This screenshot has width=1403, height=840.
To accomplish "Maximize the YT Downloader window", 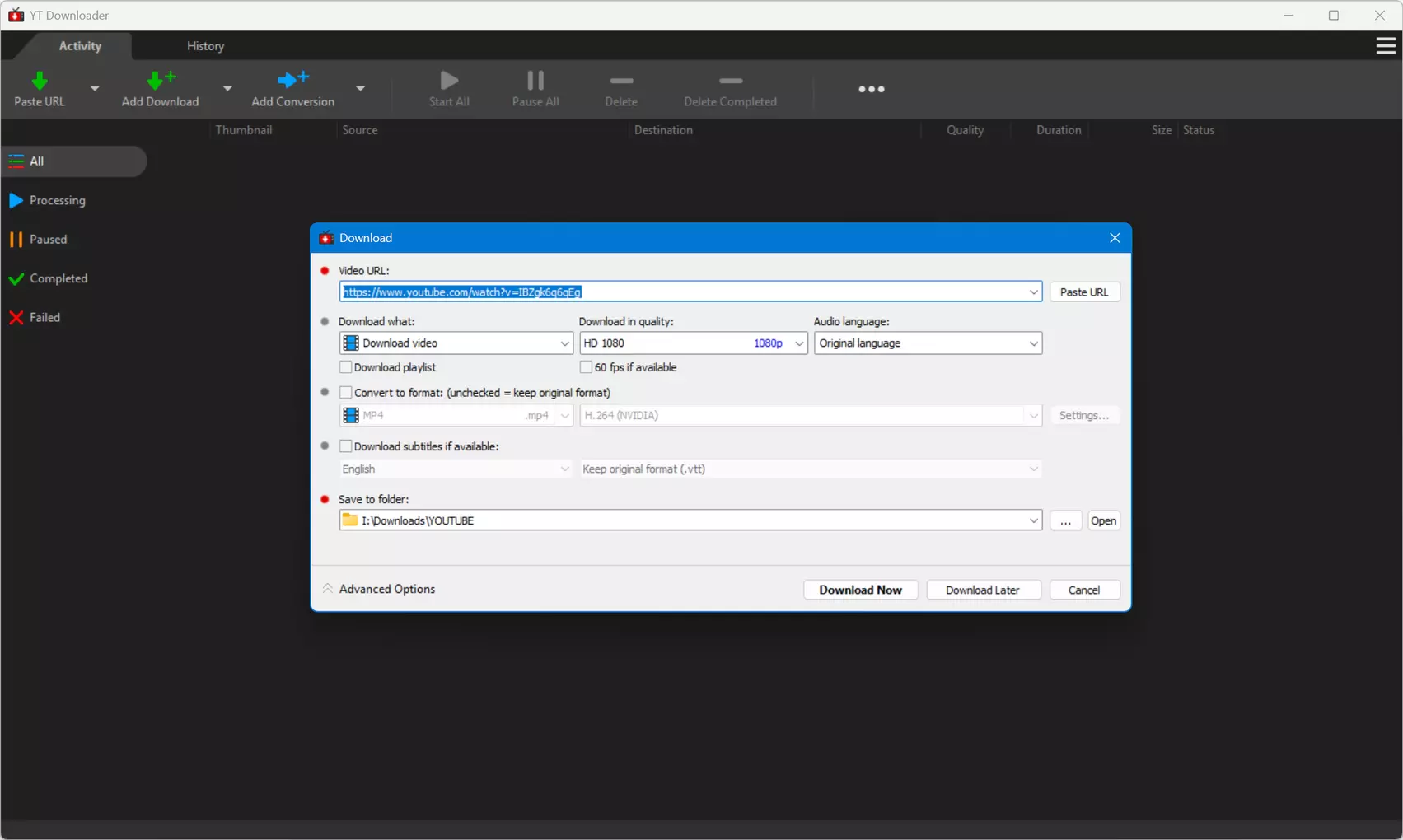I will click(1334, 15).
